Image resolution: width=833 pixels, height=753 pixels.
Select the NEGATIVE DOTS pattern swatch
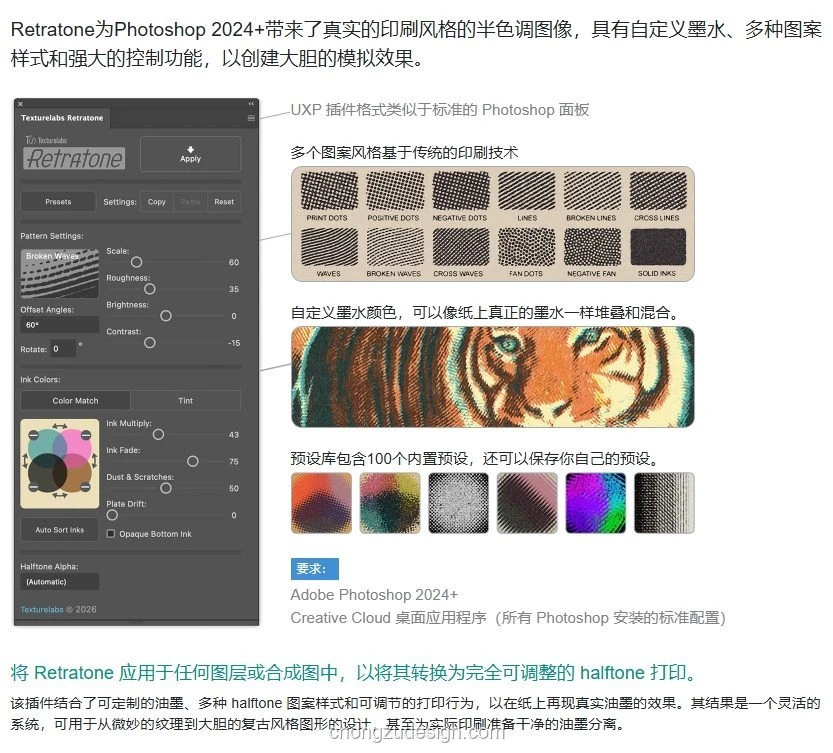tap(460, 191)
